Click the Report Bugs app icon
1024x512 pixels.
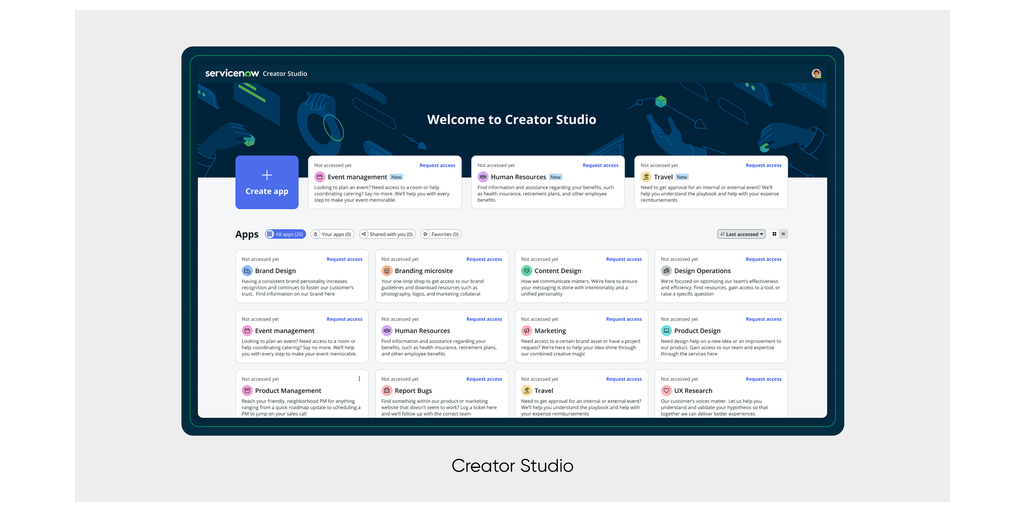(x=387, y=391)
